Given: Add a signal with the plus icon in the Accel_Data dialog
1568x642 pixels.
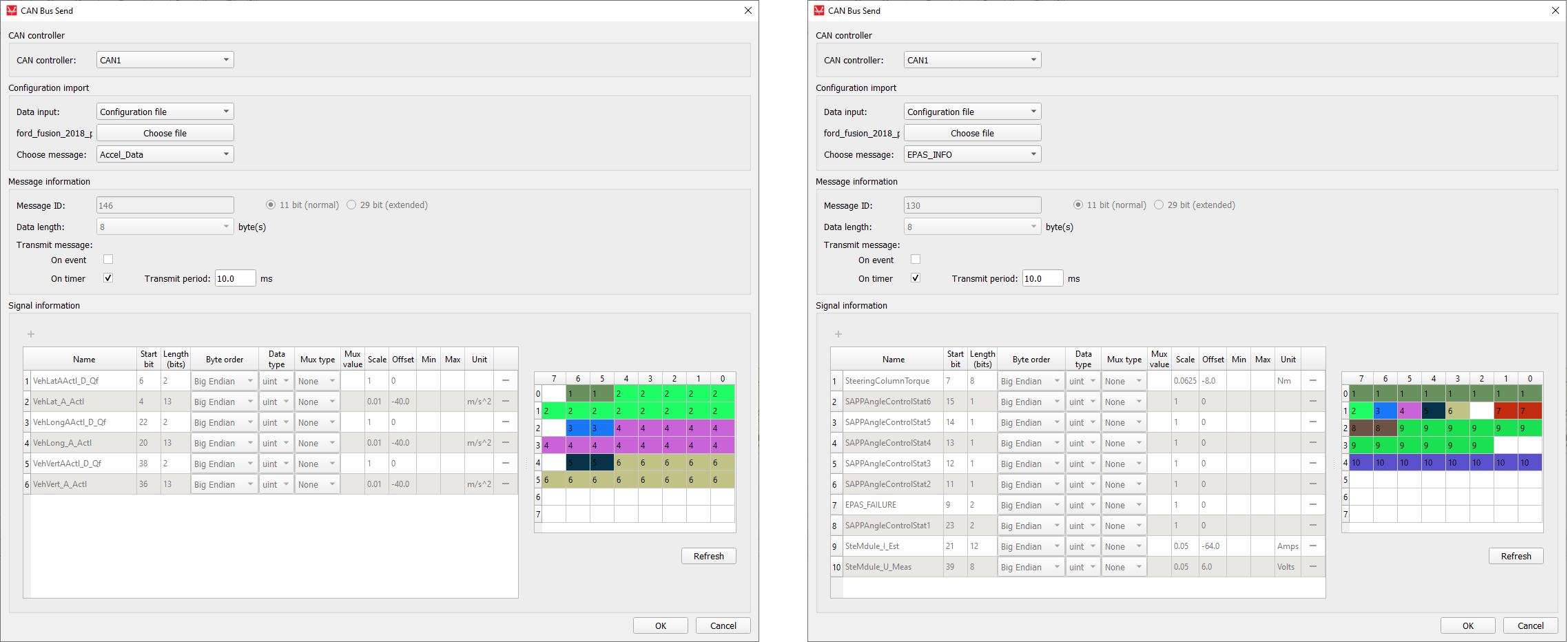Looking at the screenshot, I should [x=31, y=334].
